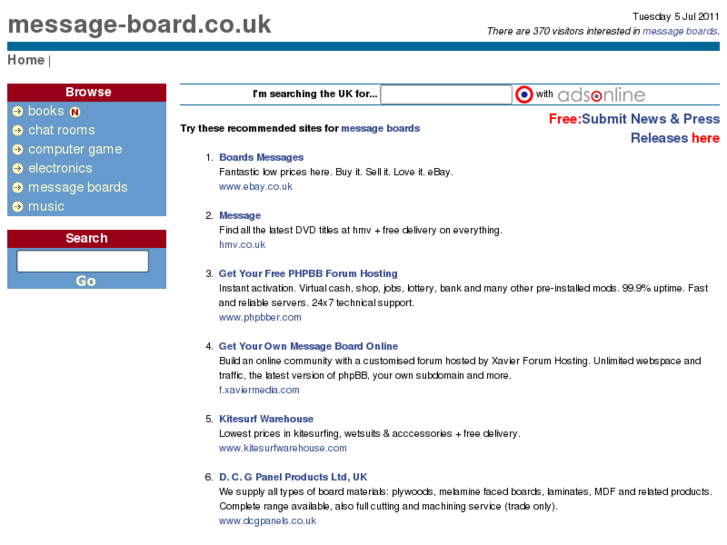Open the computer game category
This screenshot has height=545, width=727.
point(75,149)
